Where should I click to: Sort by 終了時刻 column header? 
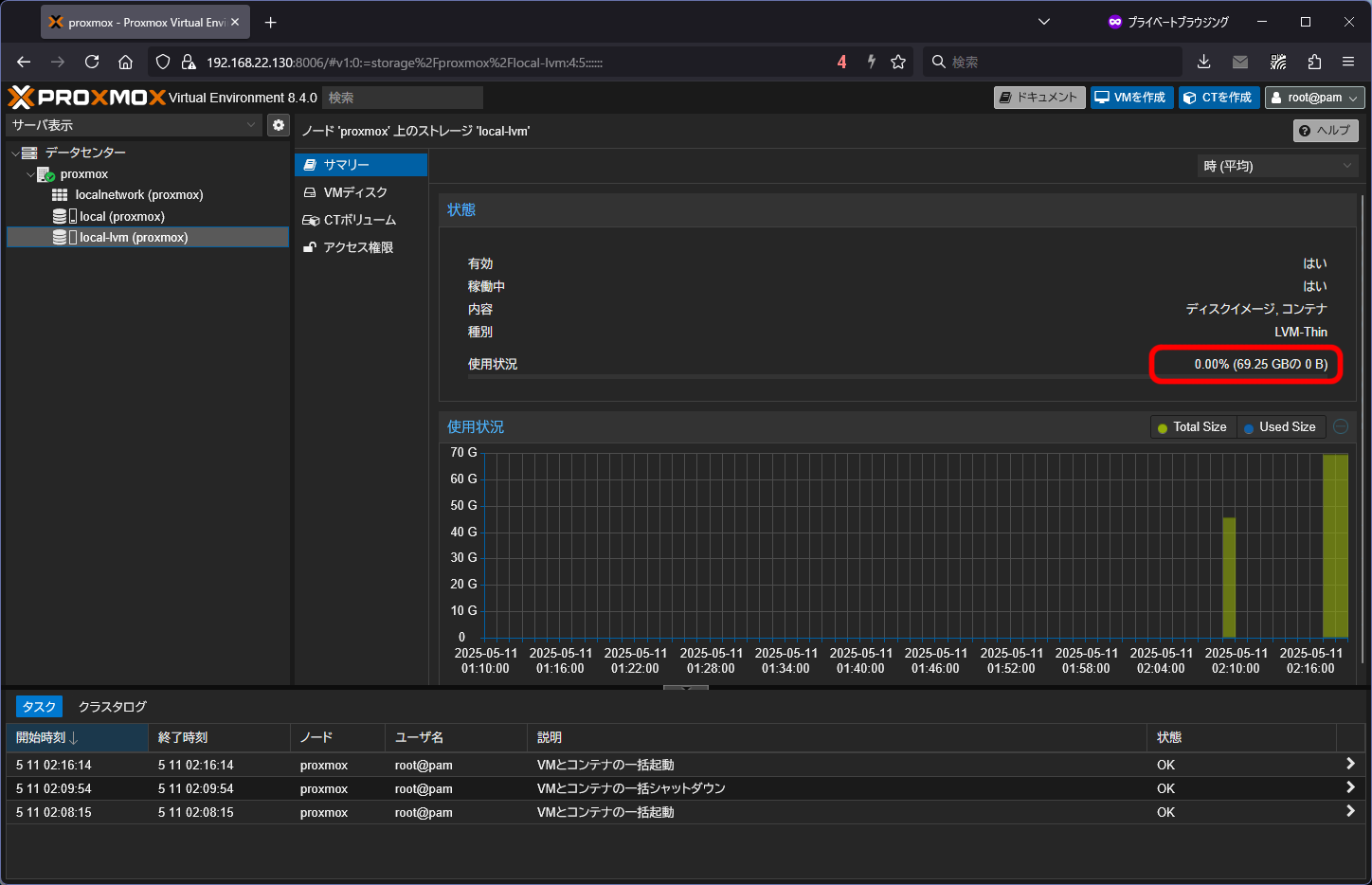pyautogui.click(x=220, y=737)
